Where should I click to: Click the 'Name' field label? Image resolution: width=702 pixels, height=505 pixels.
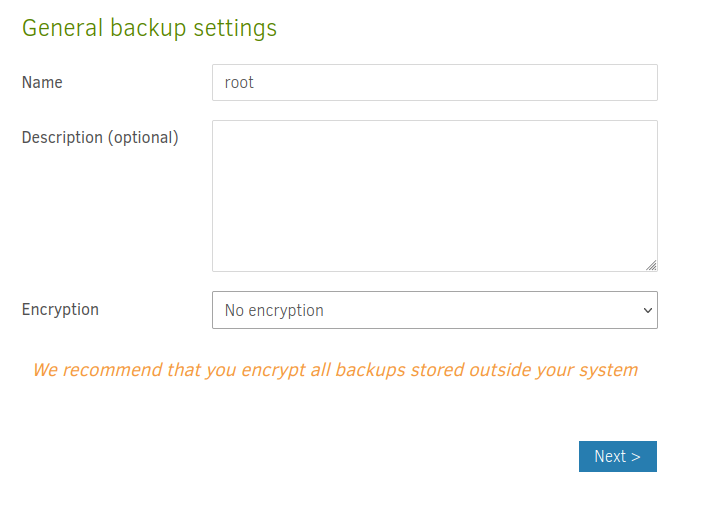pos(42,82)
